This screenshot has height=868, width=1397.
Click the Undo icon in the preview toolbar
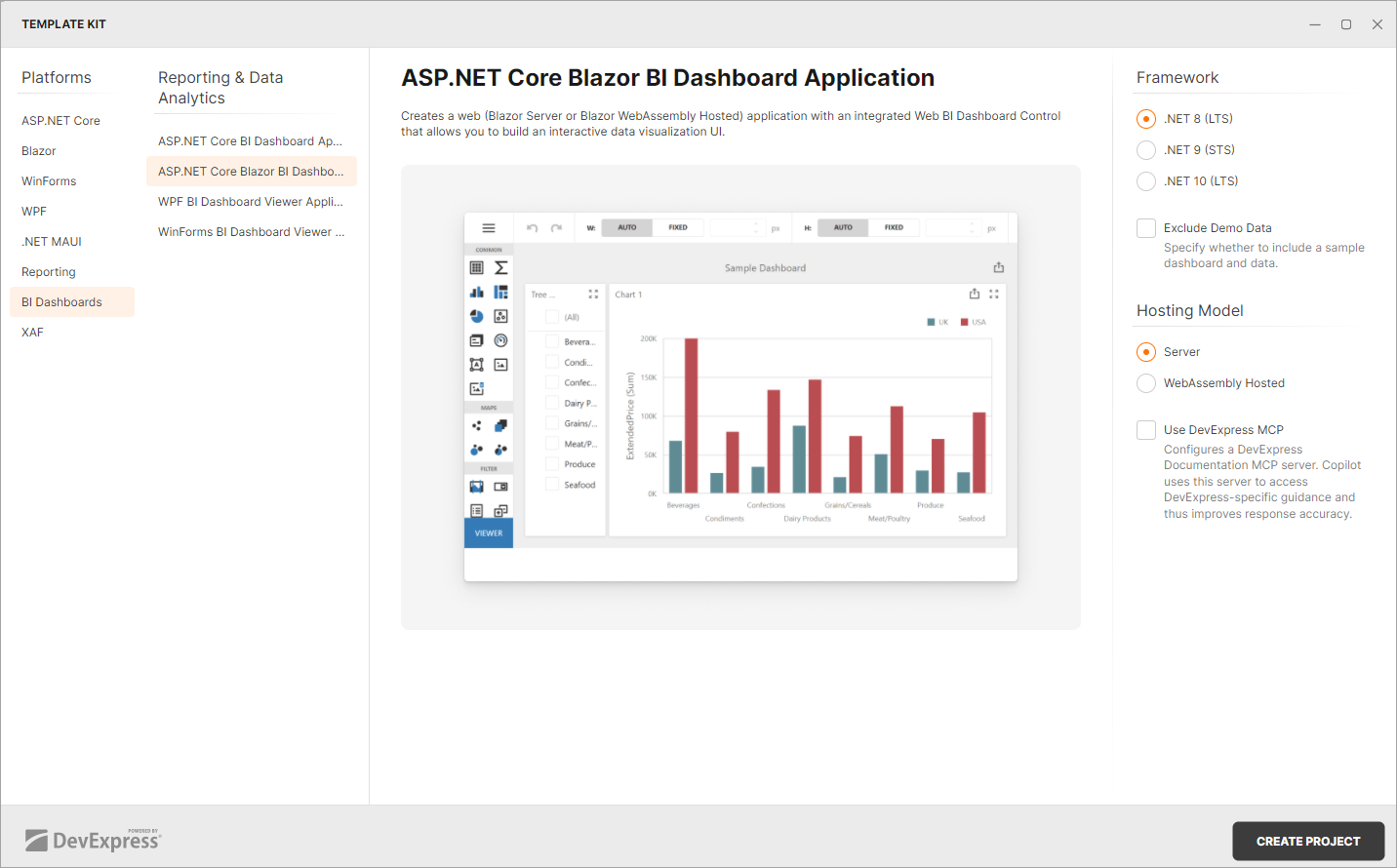click(x=530, y=226)
